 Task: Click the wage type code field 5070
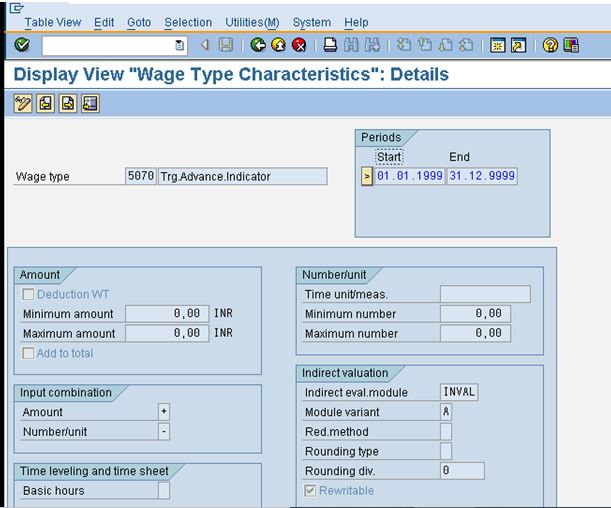click(x=141, y=176)
